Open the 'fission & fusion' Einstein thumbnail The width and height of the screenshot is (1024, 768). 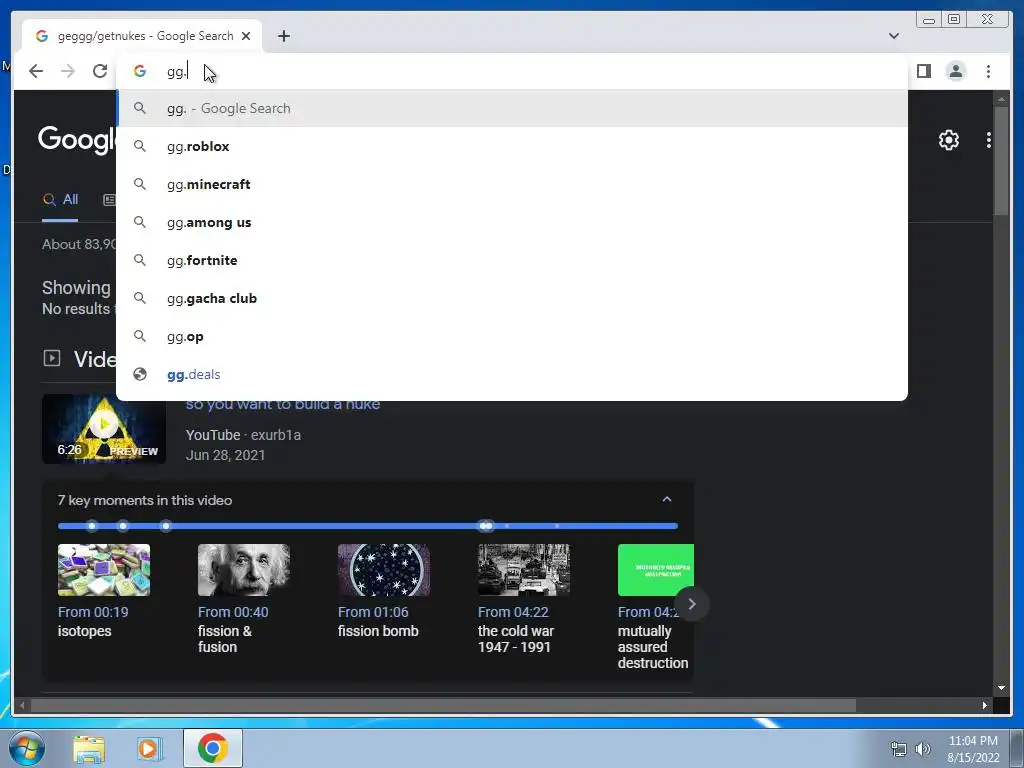tap(244, 570)
